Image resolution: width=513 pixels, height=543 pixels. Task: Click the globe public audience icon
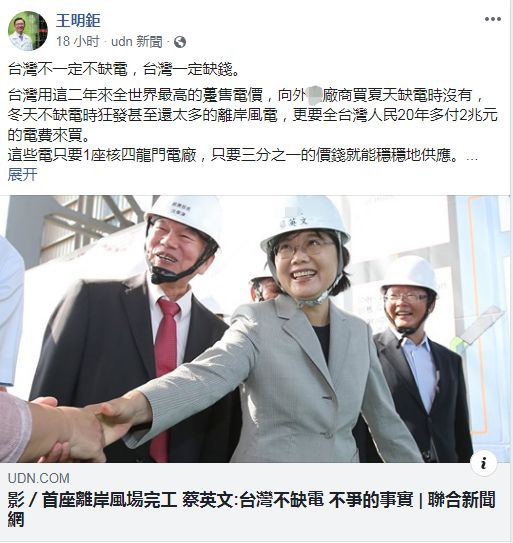click(180, 42)
